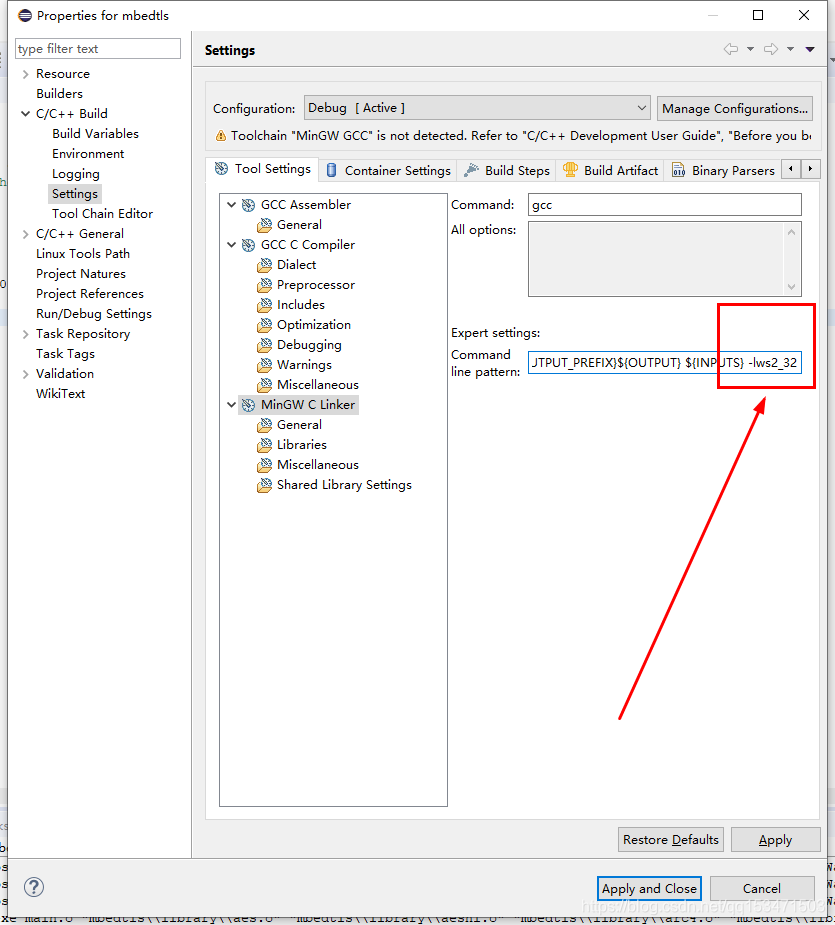Open the Configuration dropdown
The image size is (835, 925).
click(x=477, y=109)
